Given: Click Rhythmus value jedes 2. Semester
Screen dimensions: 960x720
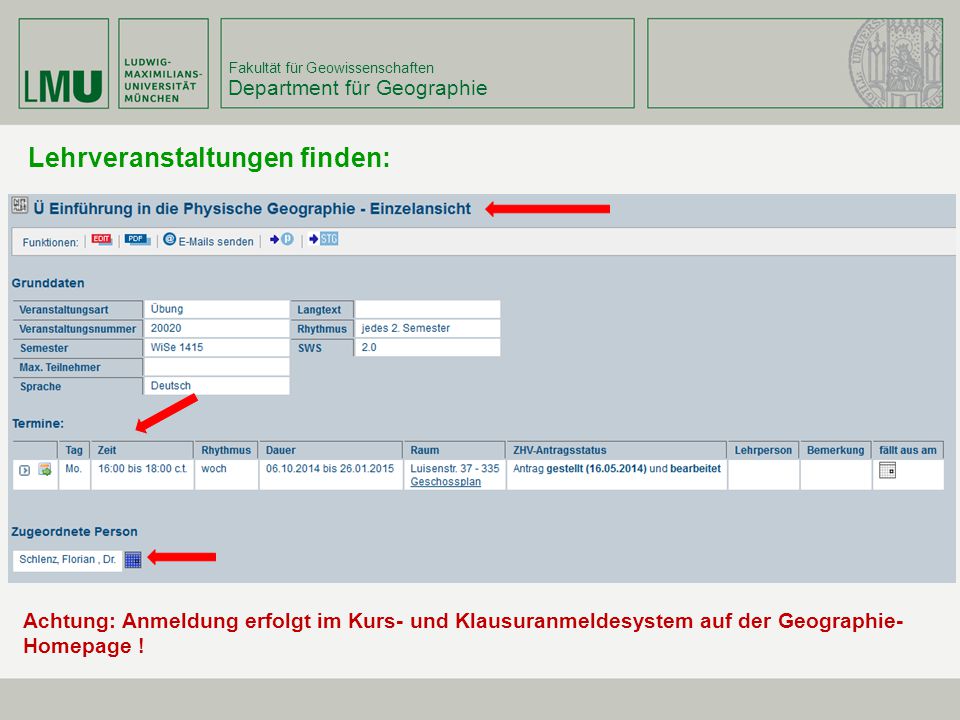Looking at the screenshot, I should click(x=405, y=328).
